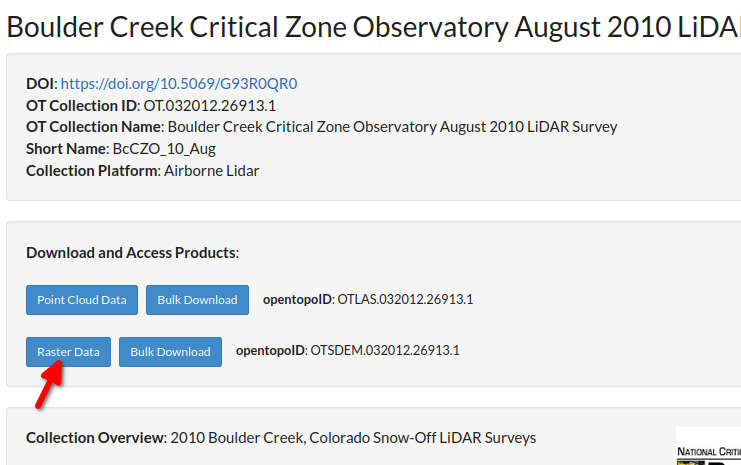This screenshot has height=465, width=741.
Task: Click the BcCZO_10_Aug short name value
Action: (x=164, y=149)
